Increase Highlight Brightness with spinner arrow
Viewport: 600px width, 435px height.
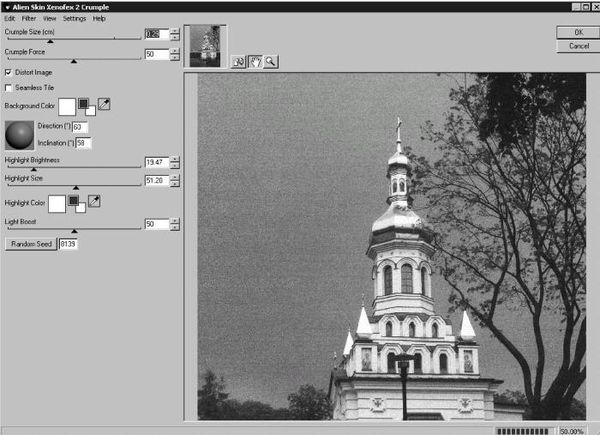[x=176, y=158]
